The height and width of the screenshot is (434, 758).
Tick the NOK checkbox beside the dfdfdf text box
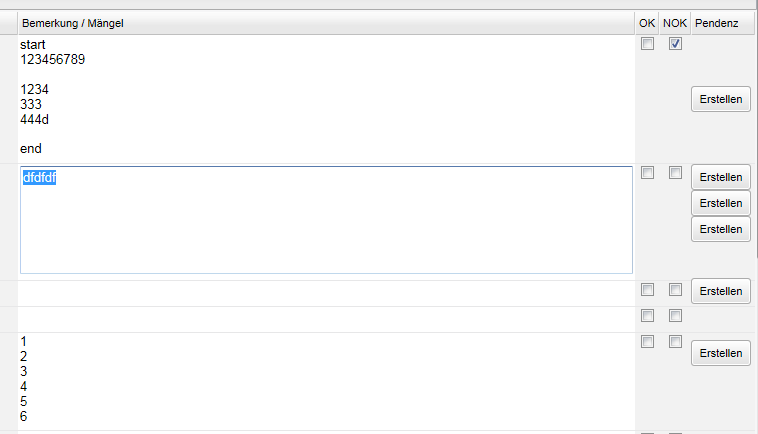[675, 173]
